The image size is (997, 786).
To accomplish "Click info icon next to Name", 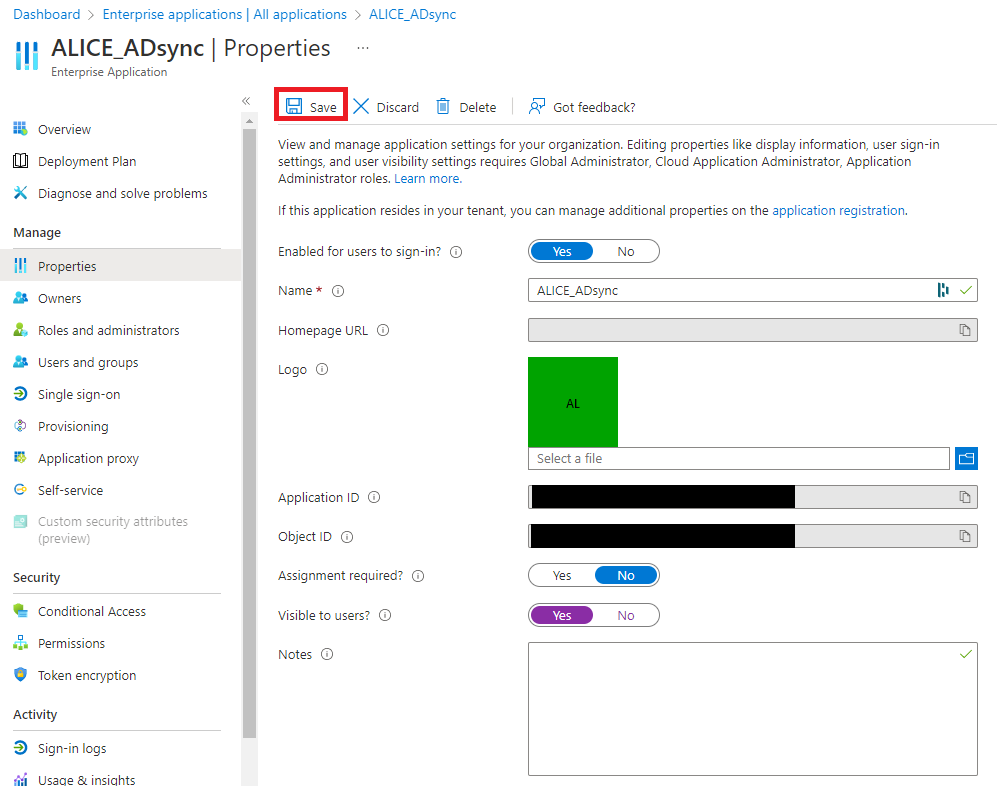I will click(338, 291).
